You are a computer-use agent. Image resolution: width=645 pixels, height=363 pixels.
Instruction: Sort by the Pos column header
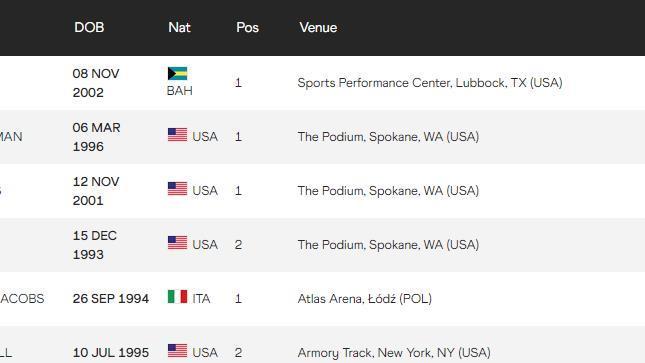point(247,27)
